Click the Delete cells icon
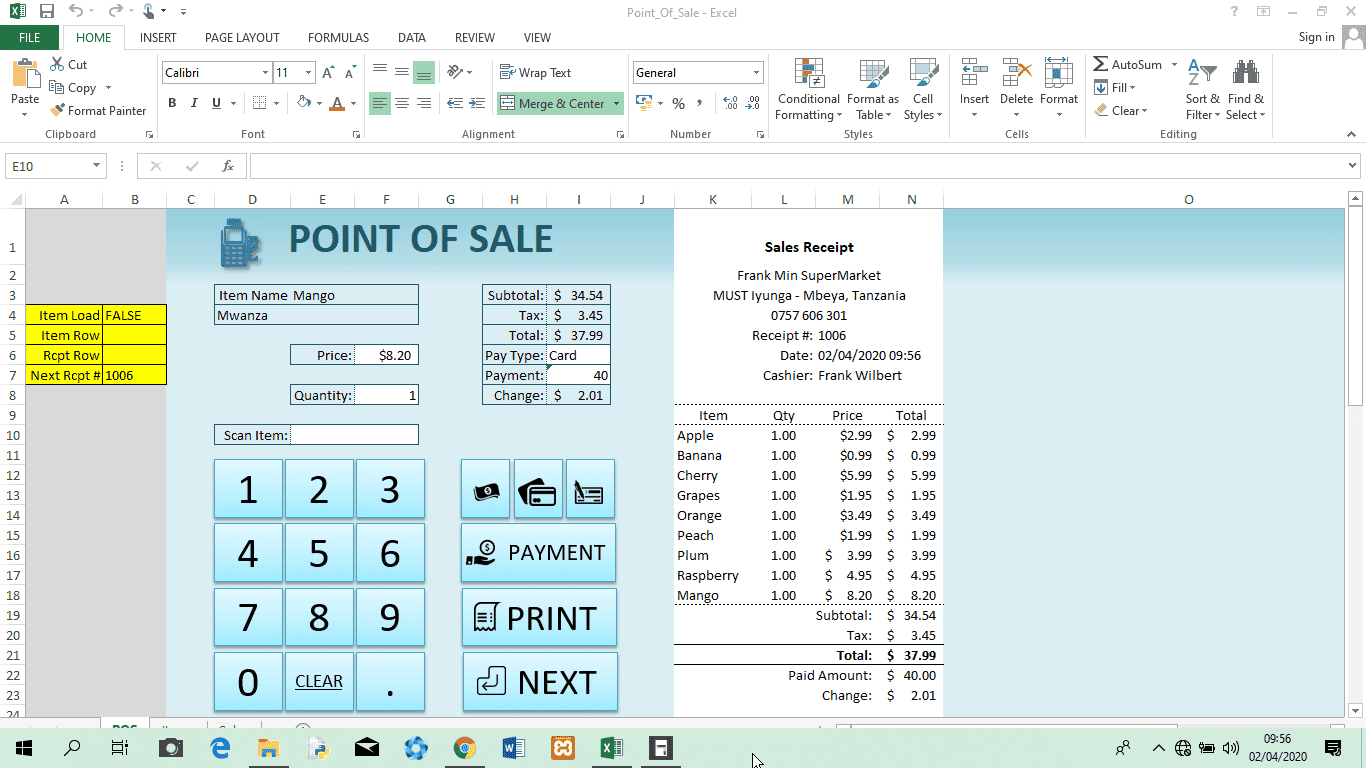The width and height of the screenshot is (1366, 768). coord(1017,73)
